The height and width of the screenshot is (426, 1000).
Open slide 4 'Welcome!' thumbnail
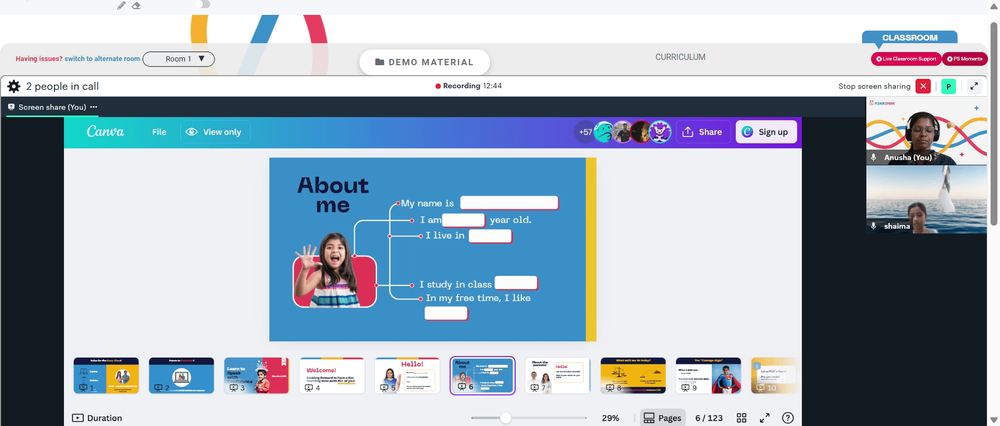(332, 376)
